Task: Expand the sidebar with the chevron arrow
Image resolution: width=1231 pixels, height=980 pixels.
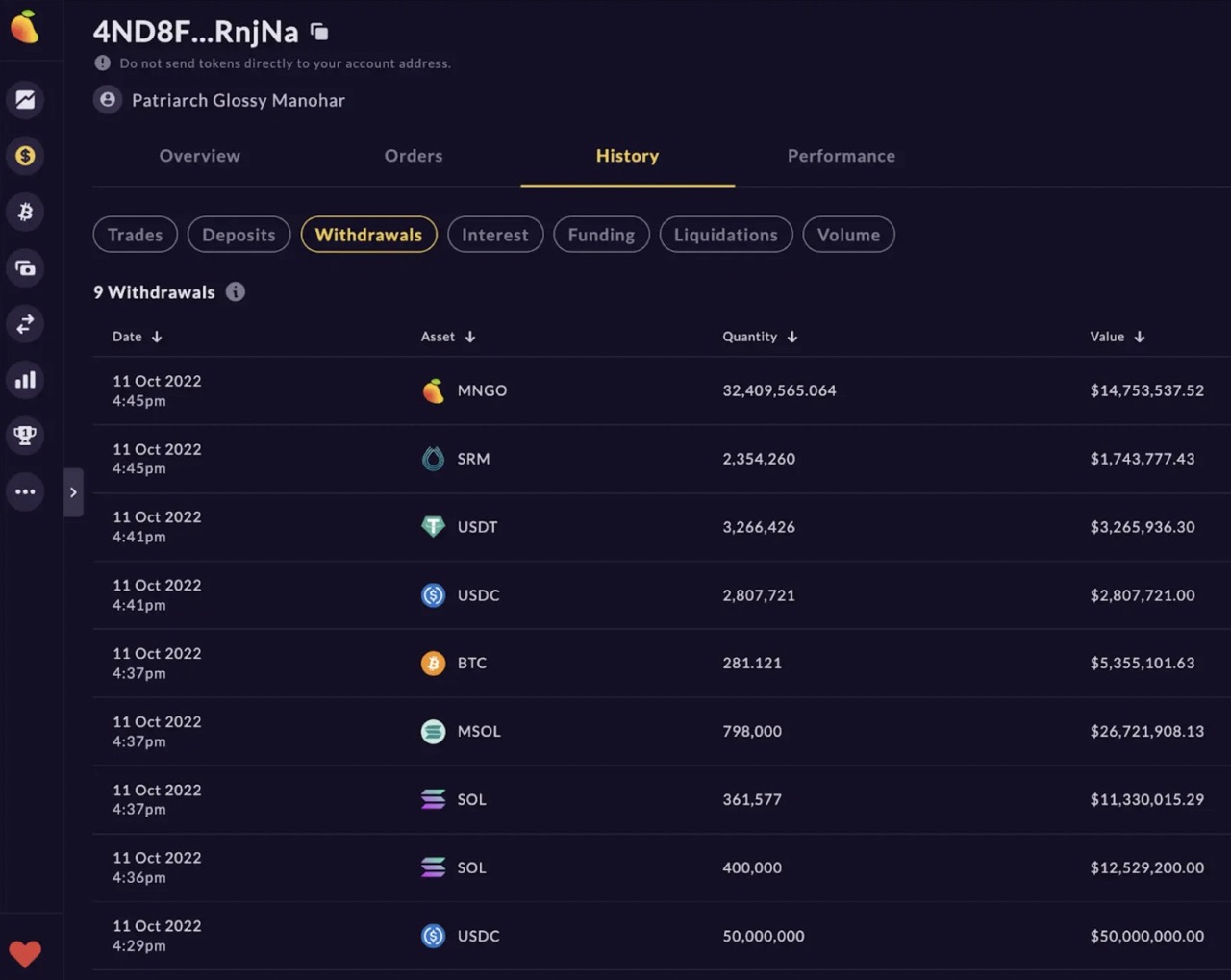Action: [x=73, y=492]
